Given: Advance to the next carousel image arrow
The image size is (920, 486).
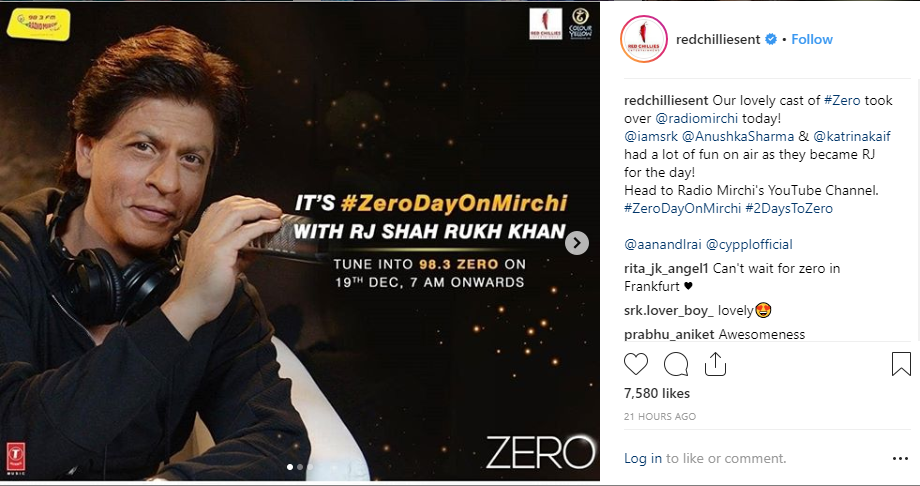Looking at the screenshot, I should click(577, 242).
